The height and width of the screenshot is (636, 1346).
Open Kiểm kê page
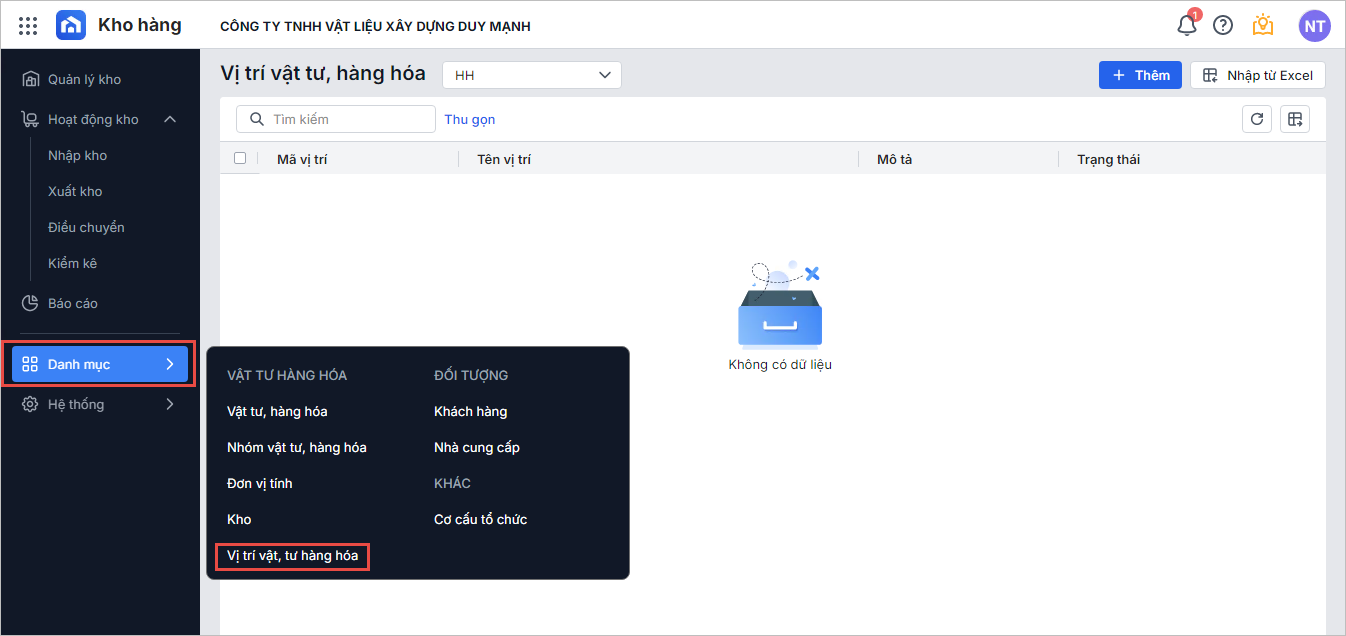(x=72, y=263)
